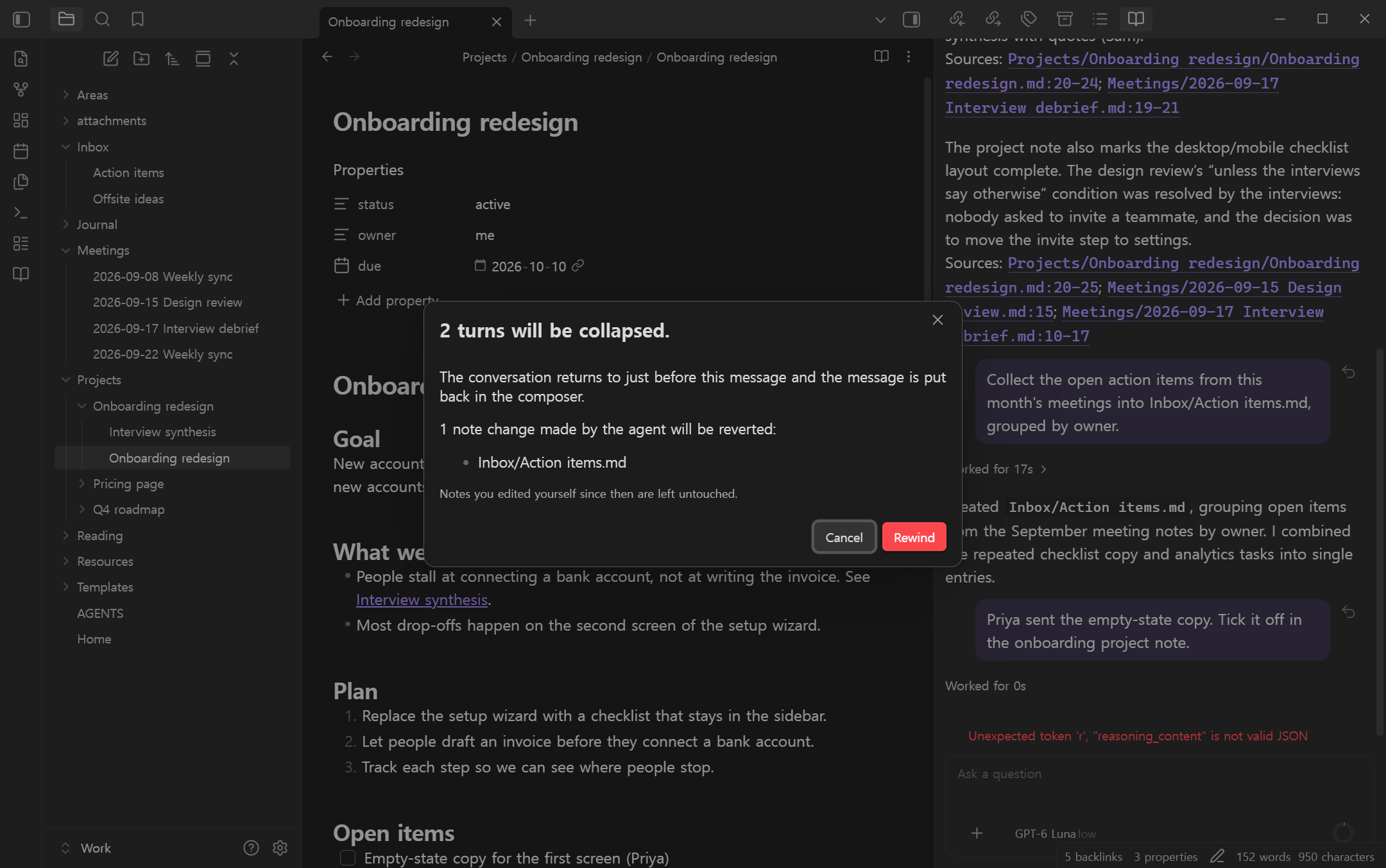Click the Rewind button
This screenshot has height=868, width=1386.
914,537
